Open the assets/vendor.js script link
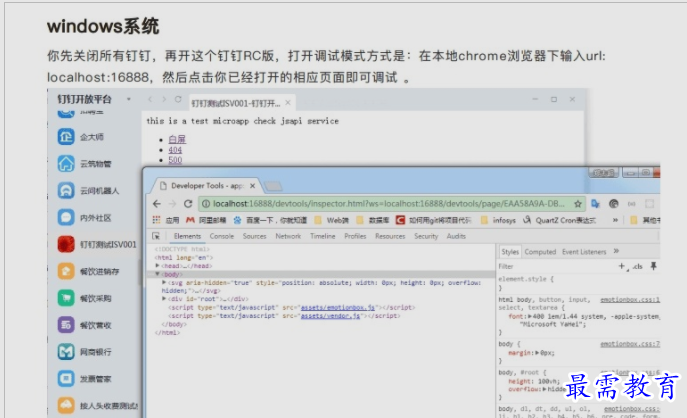Screen dimensions: 687x418 tap(330, 315)
